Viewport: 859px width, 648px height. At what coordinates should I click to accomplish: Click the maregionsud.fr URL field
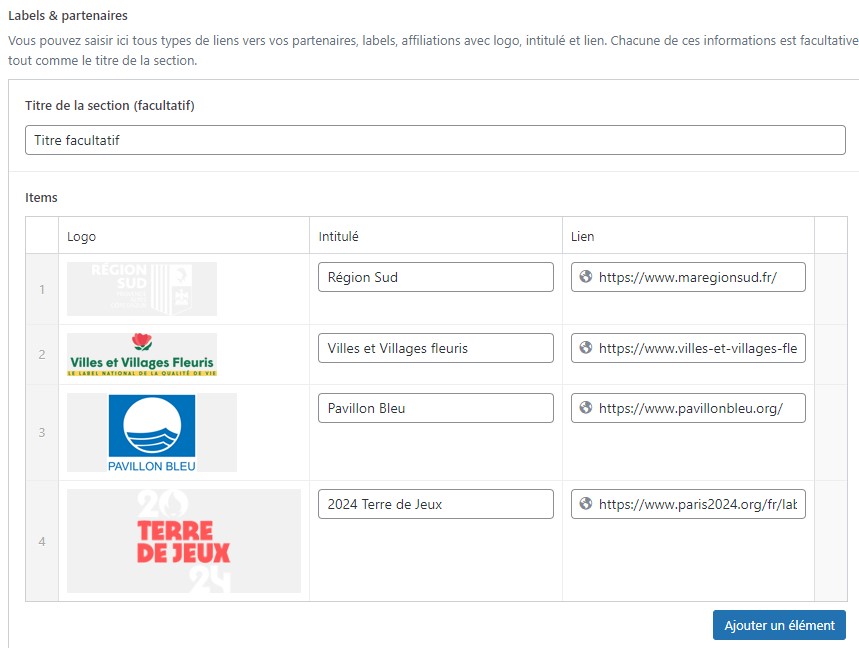[698, 278]
